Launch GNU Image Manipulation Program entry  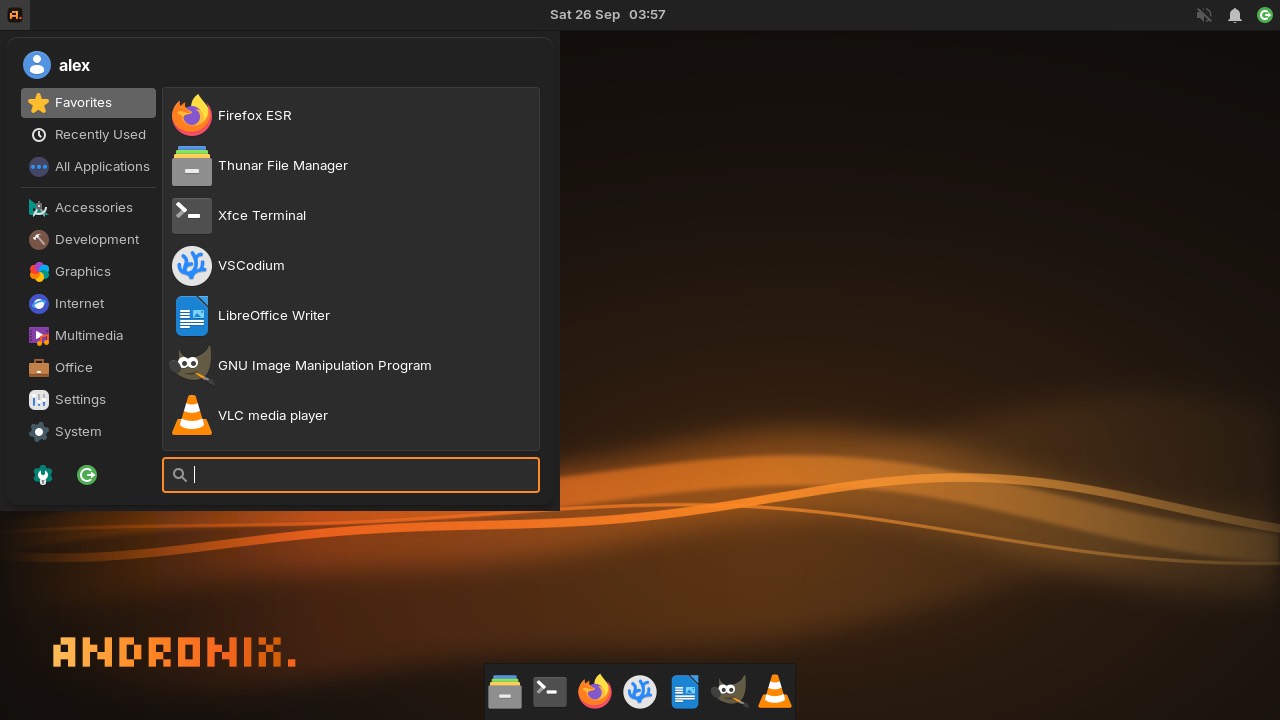coord(350,365)
